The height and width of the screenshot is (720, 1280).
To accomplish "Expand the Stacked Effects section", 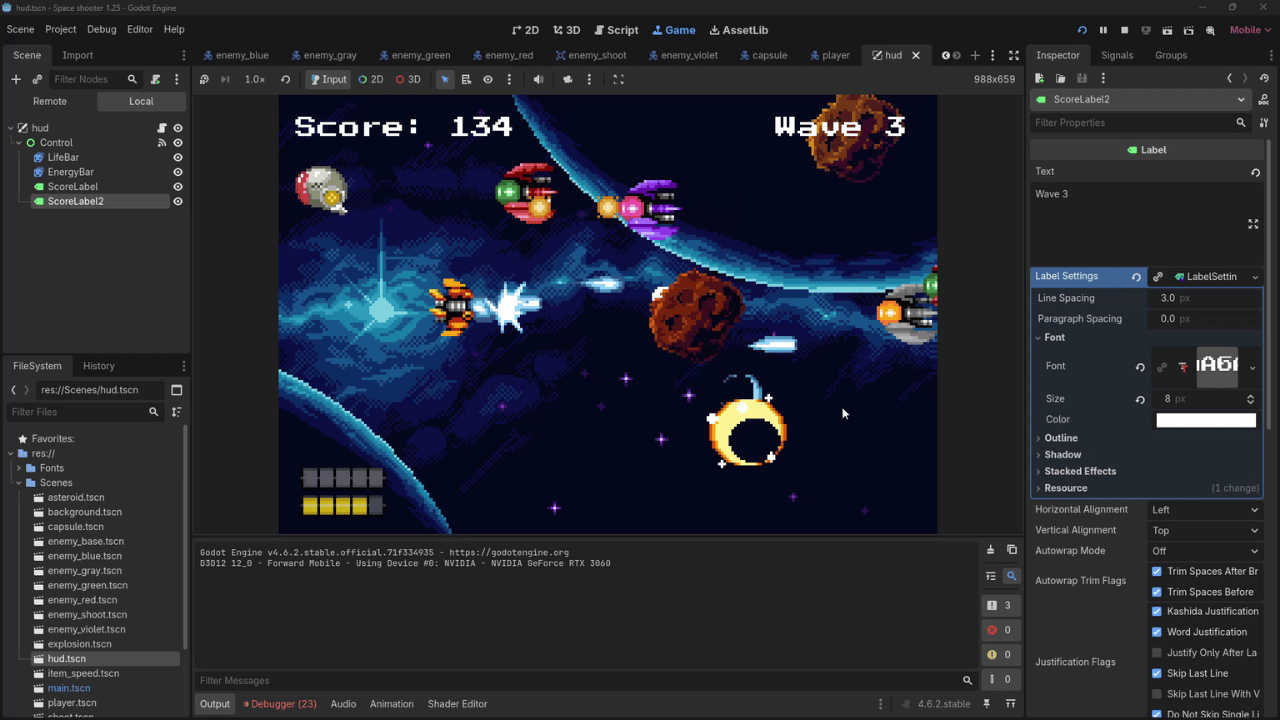I will click(x=1079, y=471).
